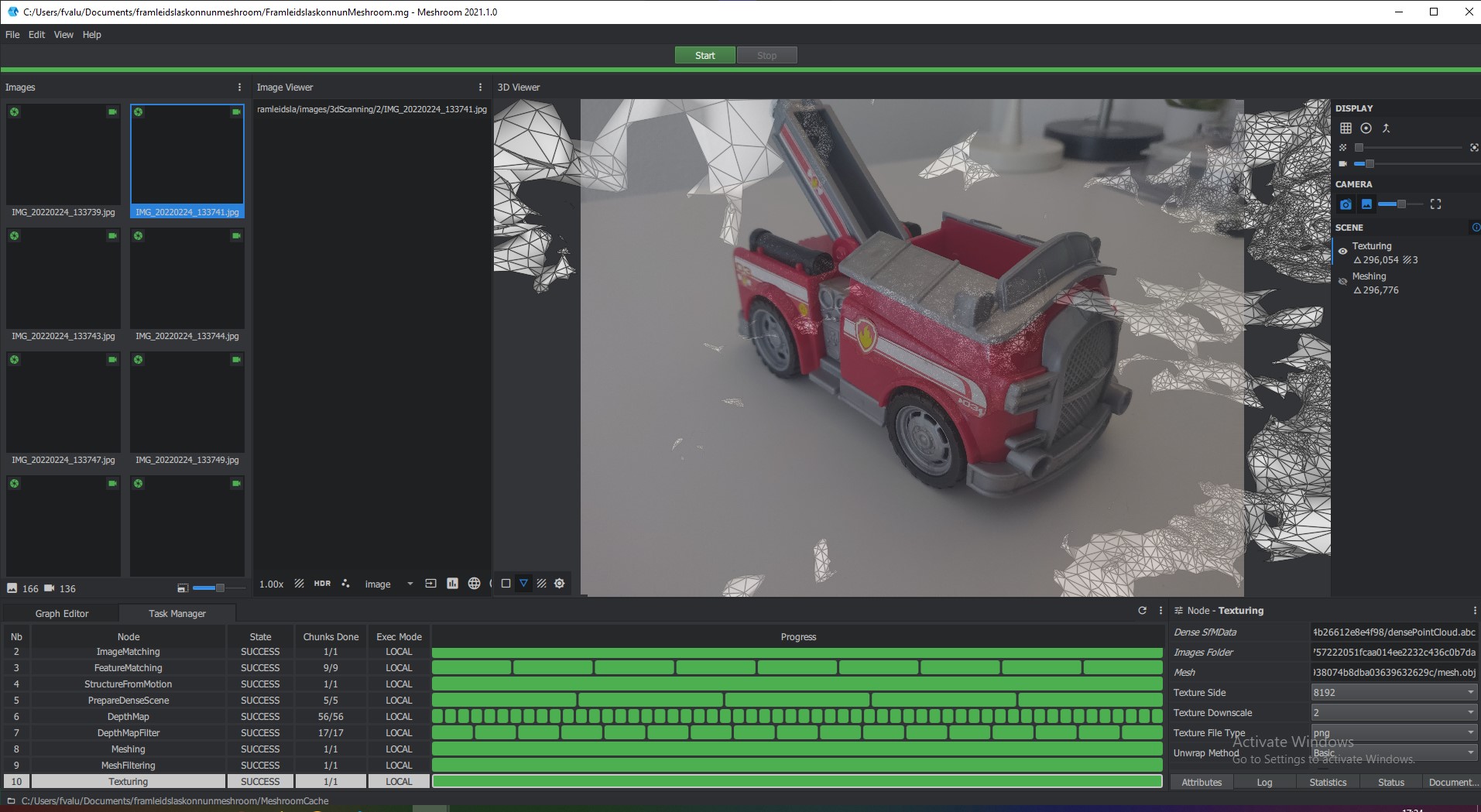Screen dimensions: 1481x812
Task: Select the IMG_20220224_133747.jpg thumbnail
Action: (63, 409)
